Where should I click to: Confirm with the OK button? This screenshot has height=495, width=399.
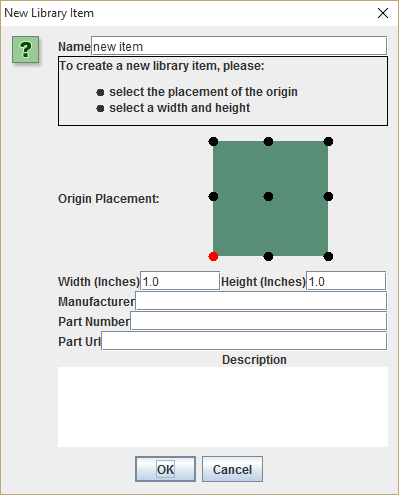(165, 469)
